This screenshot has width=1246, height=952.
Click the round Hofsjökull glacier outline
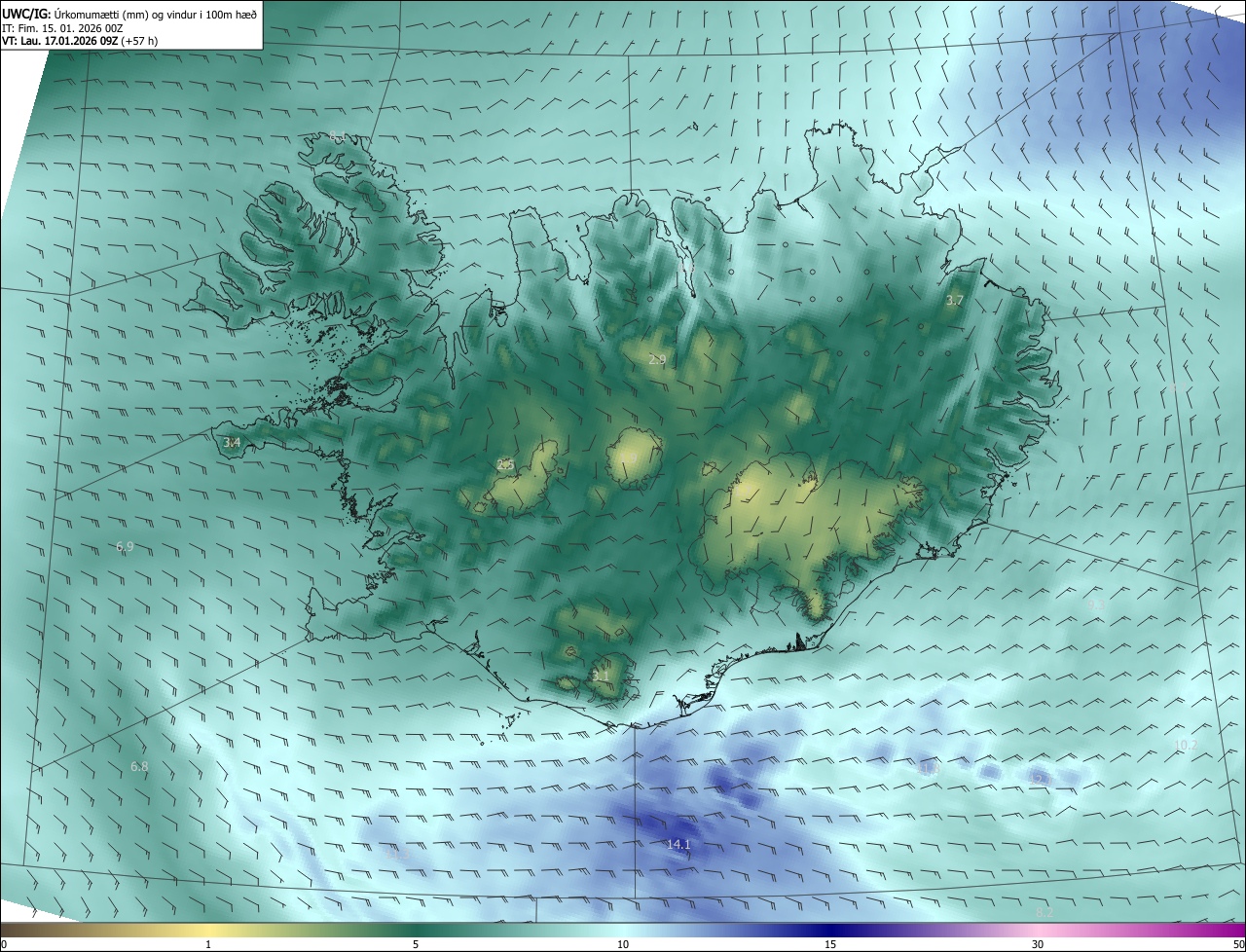(x=635, y=458)
